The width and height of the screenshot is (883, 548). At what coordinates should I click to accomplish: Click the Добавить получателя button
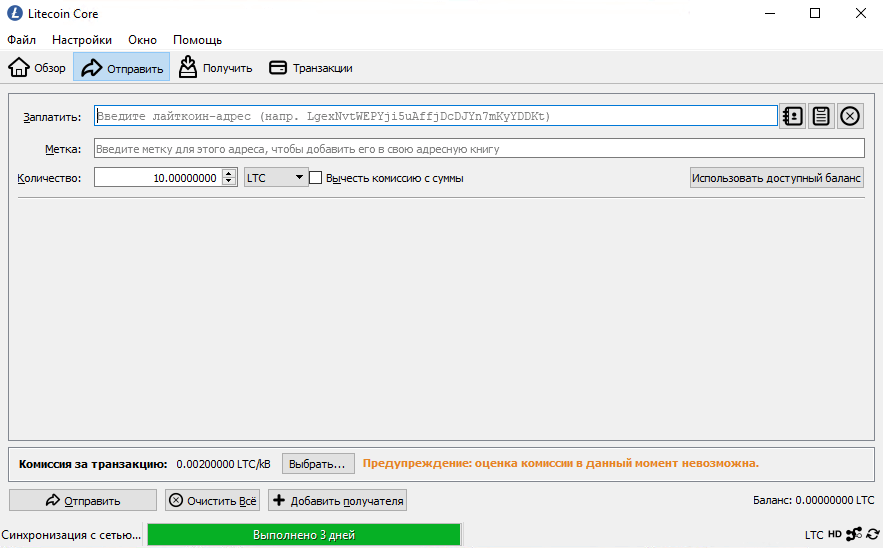337,501
